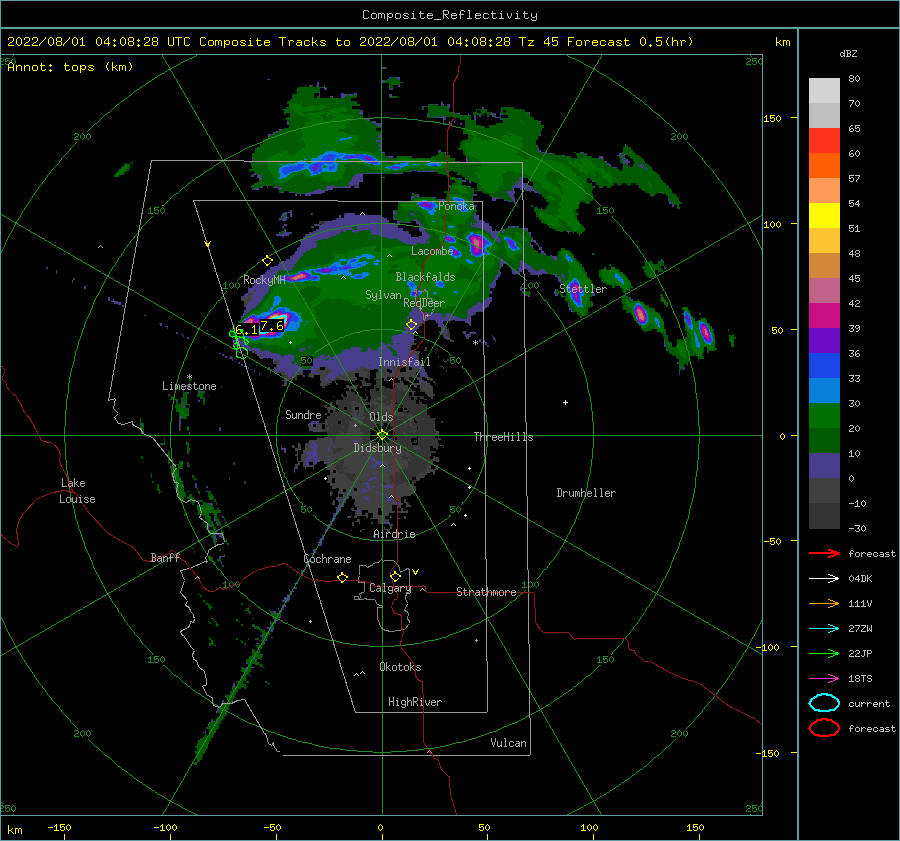The image size is (900, 841).
Task: Click yellow diamond marker near RedDeer
Action: point(412,325)
